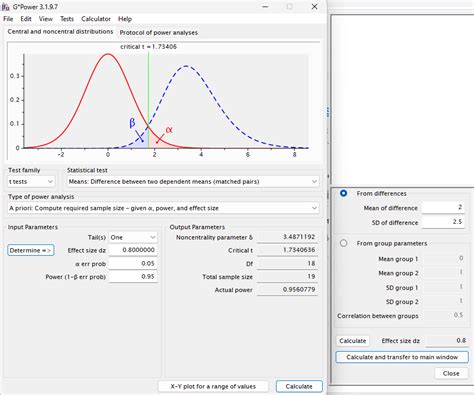Viewport: 474px width, 395px height.
Task: Close the G*Power window
Action: pyautogui.click(x=314, y=7)
